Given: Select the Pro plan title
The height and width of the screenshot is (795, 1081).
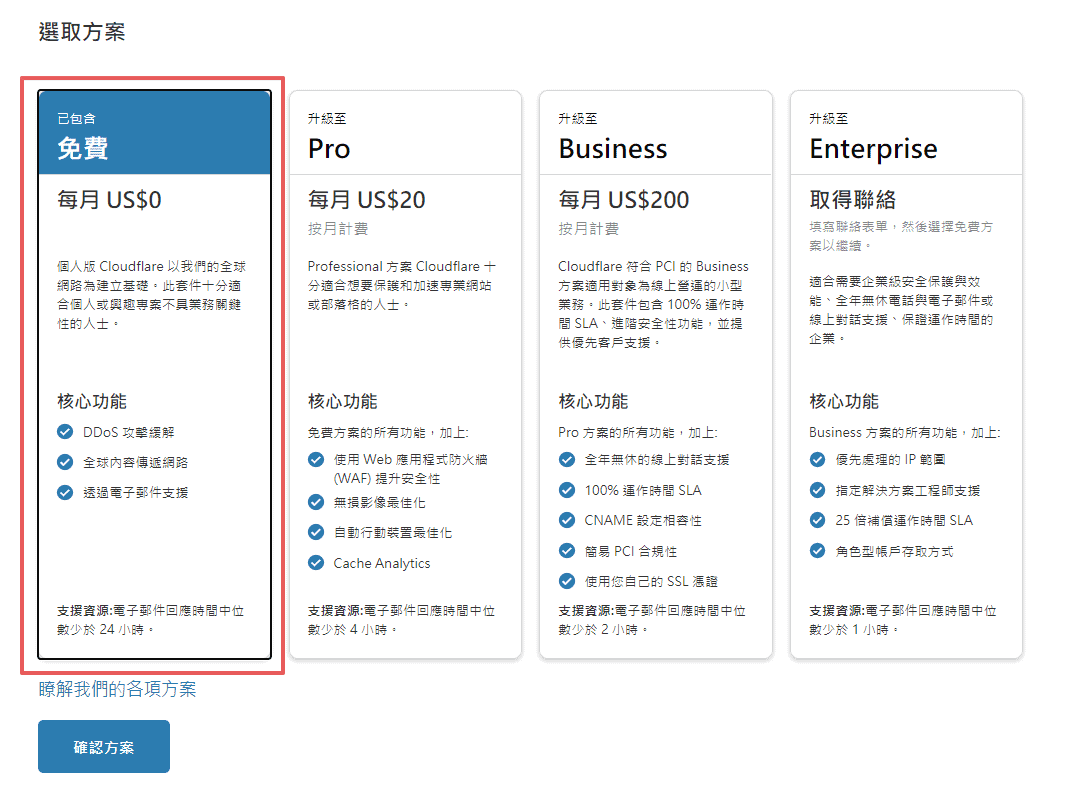Looking at the screenshot, I should [329, 148].
